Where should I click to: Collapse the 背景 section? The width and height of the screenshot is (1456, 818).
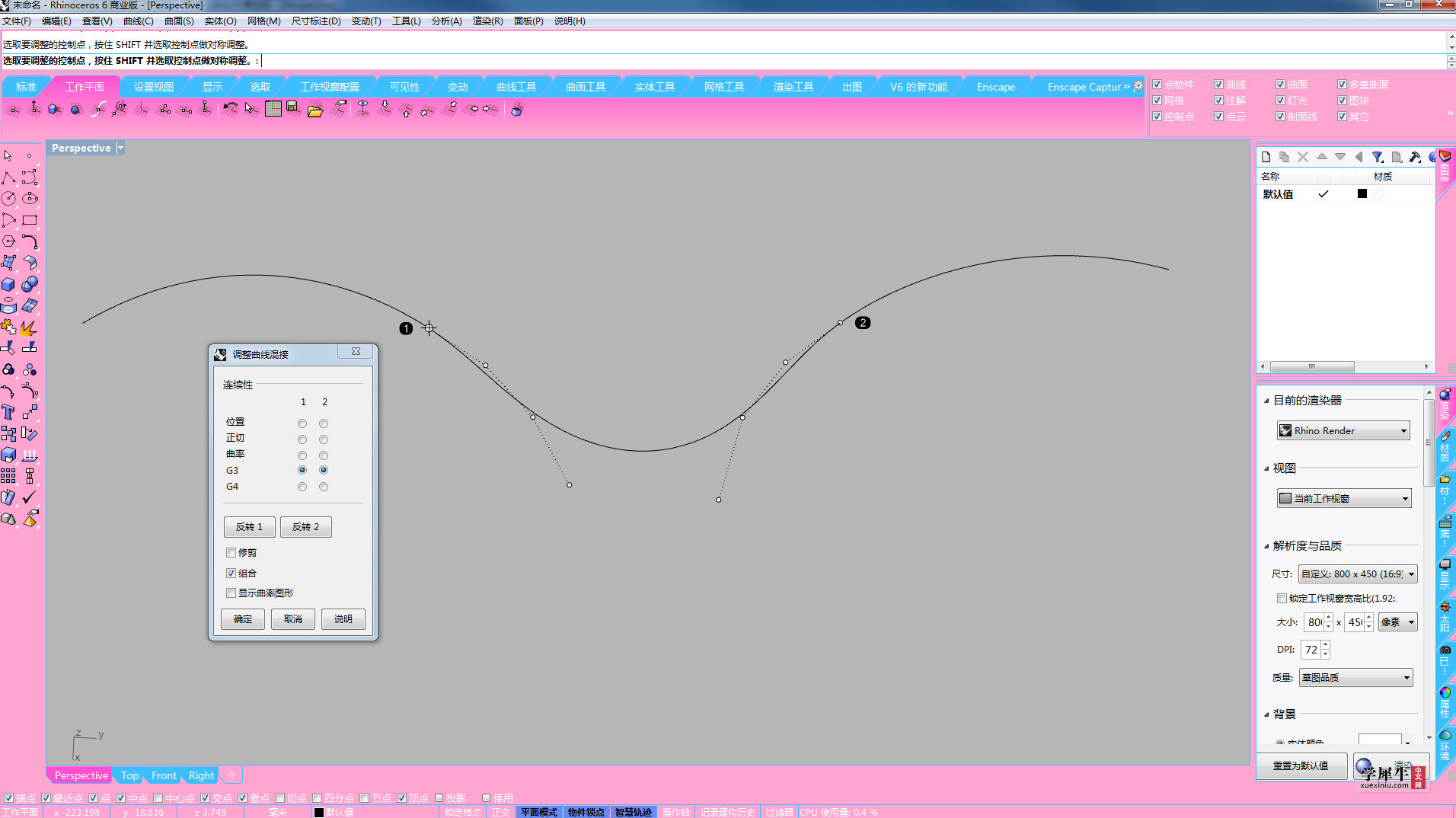pos(1267,714)
